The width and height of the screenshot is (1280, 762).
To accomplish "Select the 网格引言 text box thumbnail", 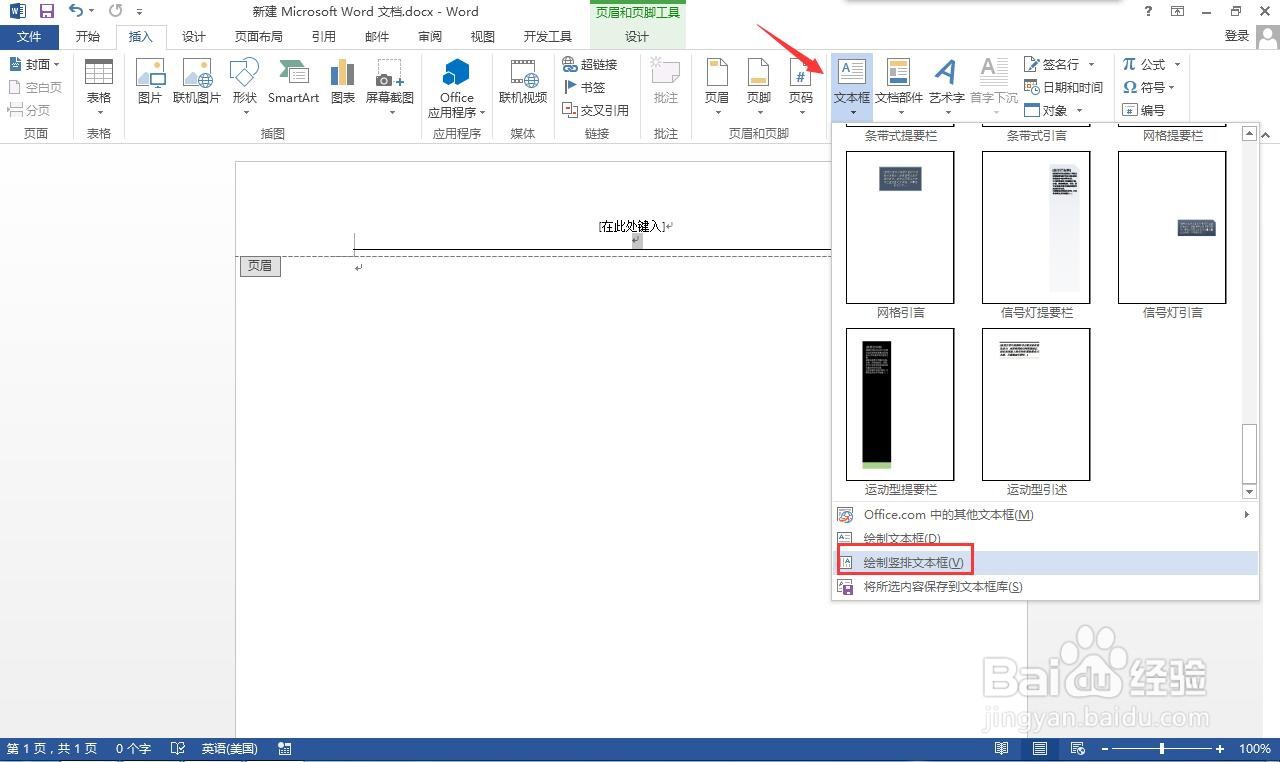I will 900,227.
